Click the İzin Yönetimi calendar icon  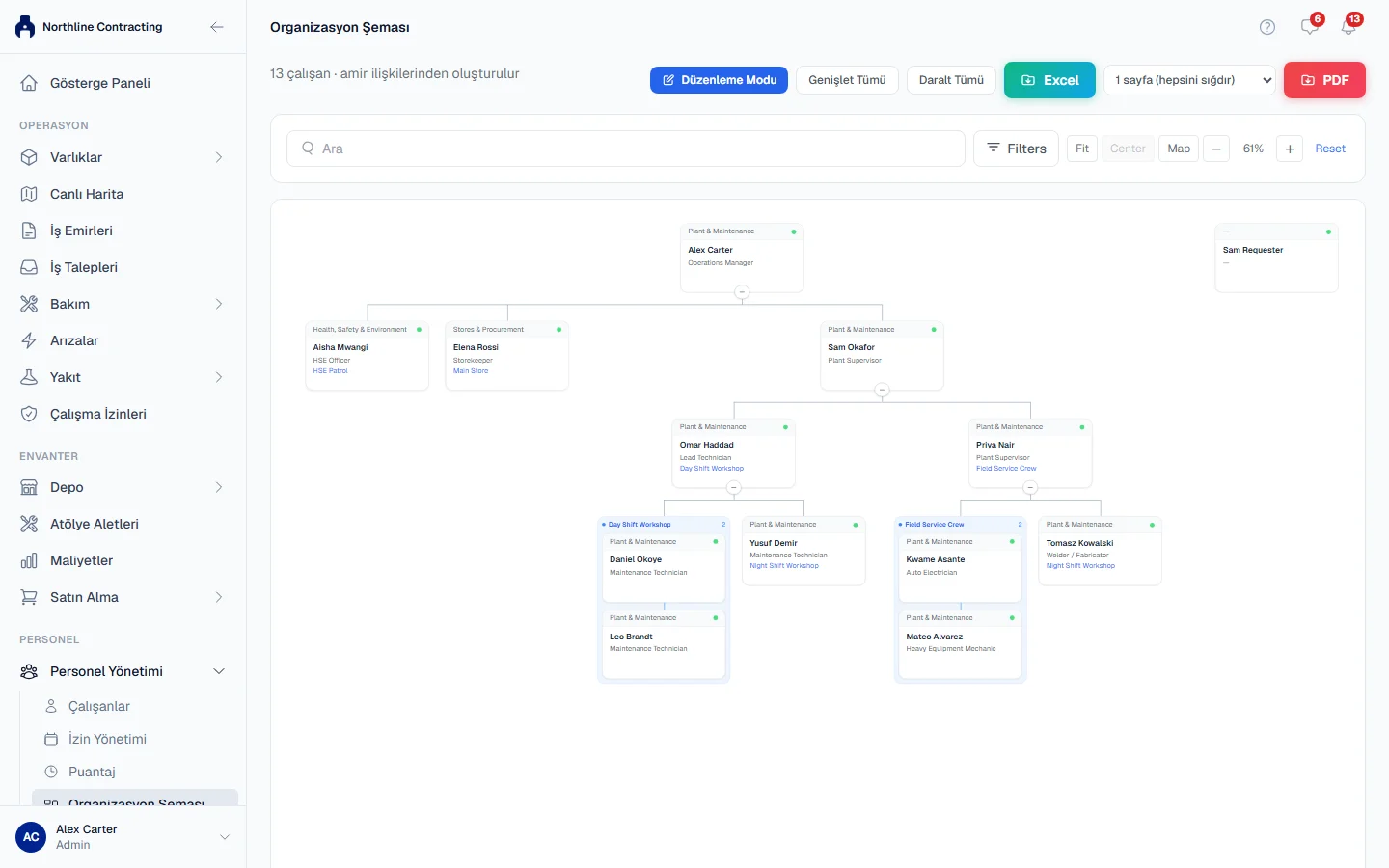51,739
